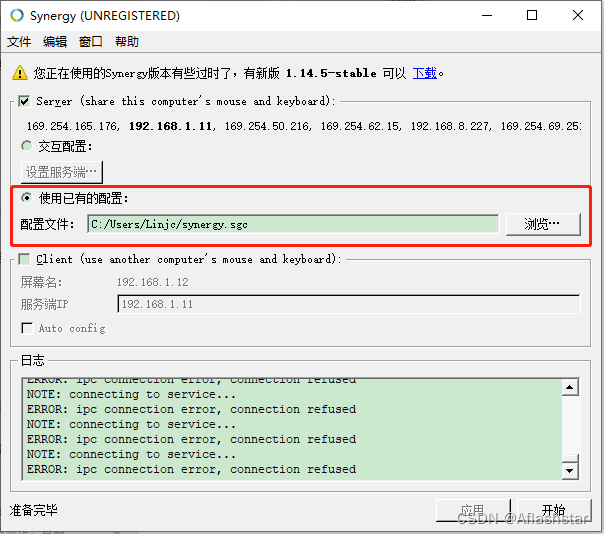Click the IP address 169.254.62.15
This screenshot has width=604, height=534.
point(360,126)
